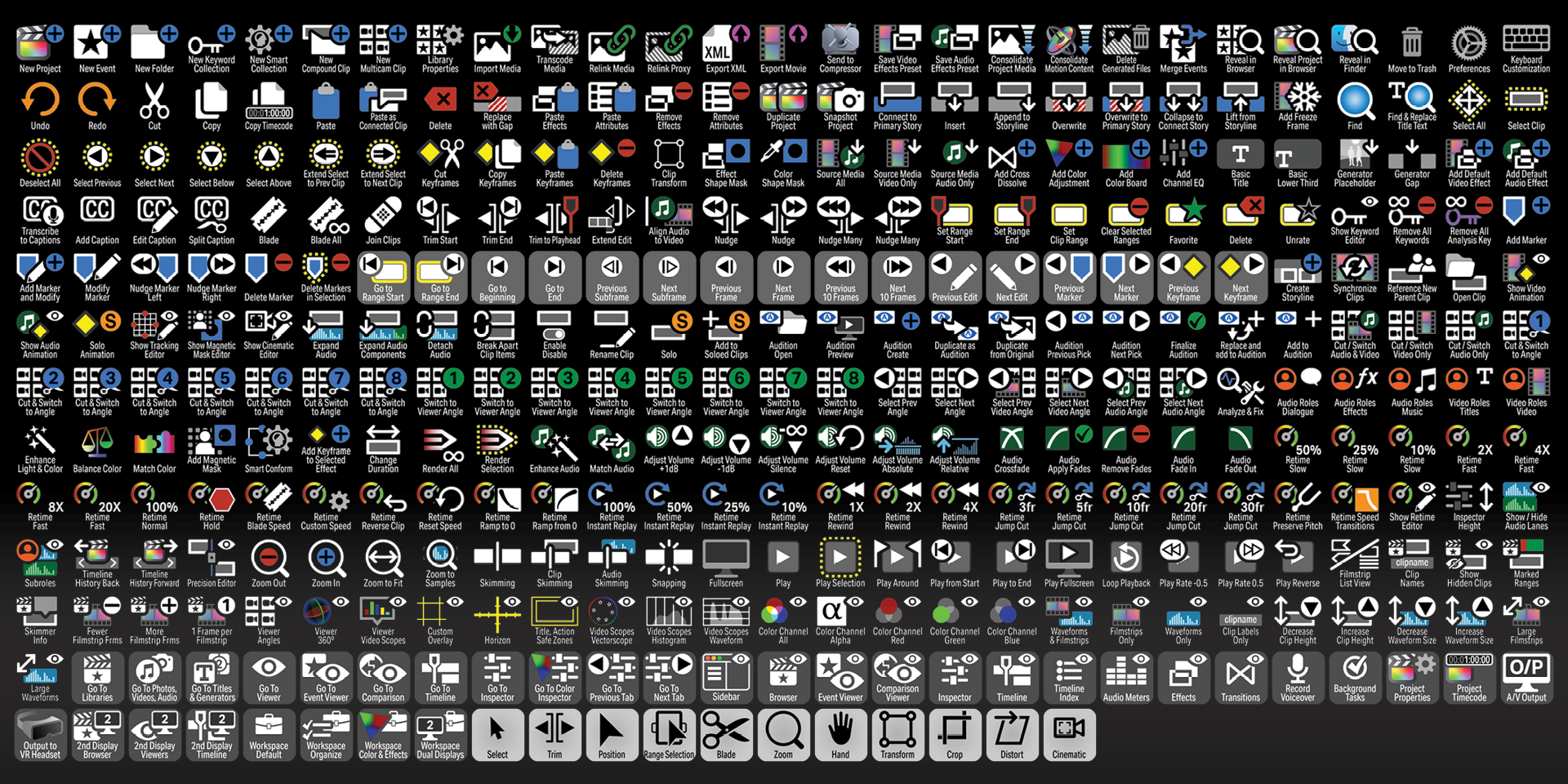Viewport: 1568px width, 784px height.
Task: Toggle the Horizon overlay
Action: (497, 621)
